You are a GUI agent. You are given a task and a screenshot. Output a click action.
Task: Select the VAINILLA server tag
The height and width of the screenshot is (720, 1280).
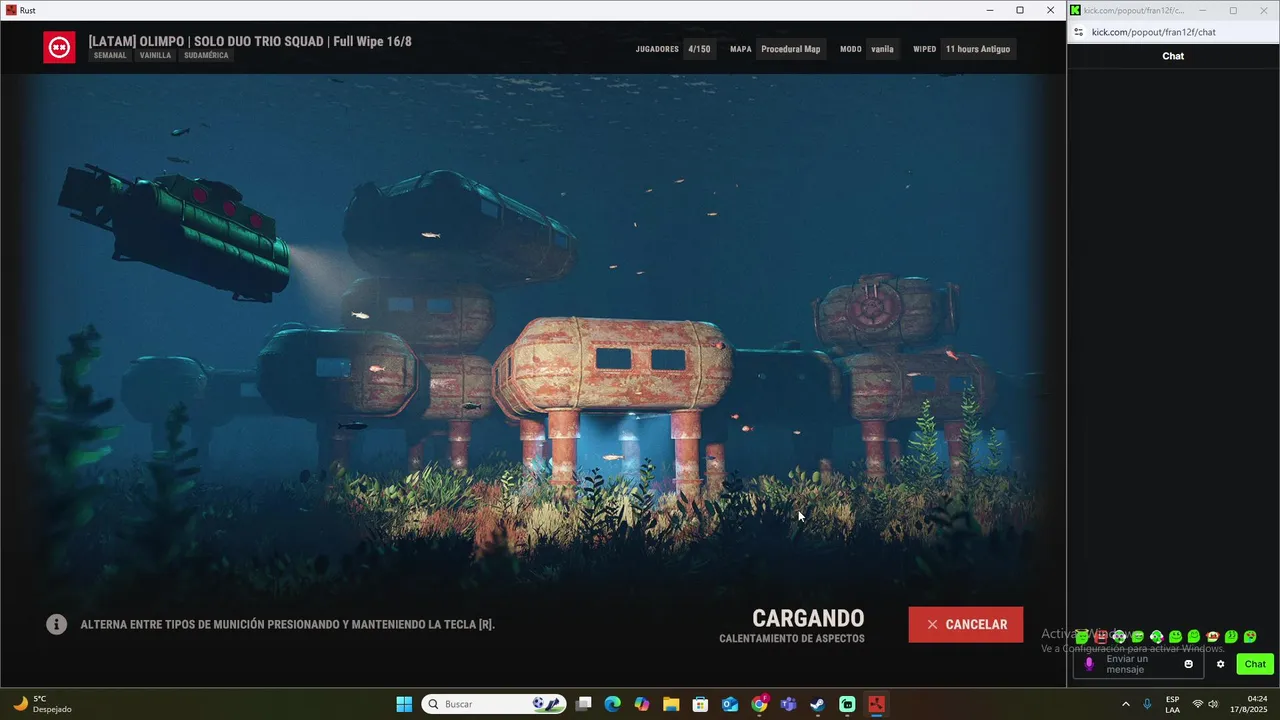155,56
